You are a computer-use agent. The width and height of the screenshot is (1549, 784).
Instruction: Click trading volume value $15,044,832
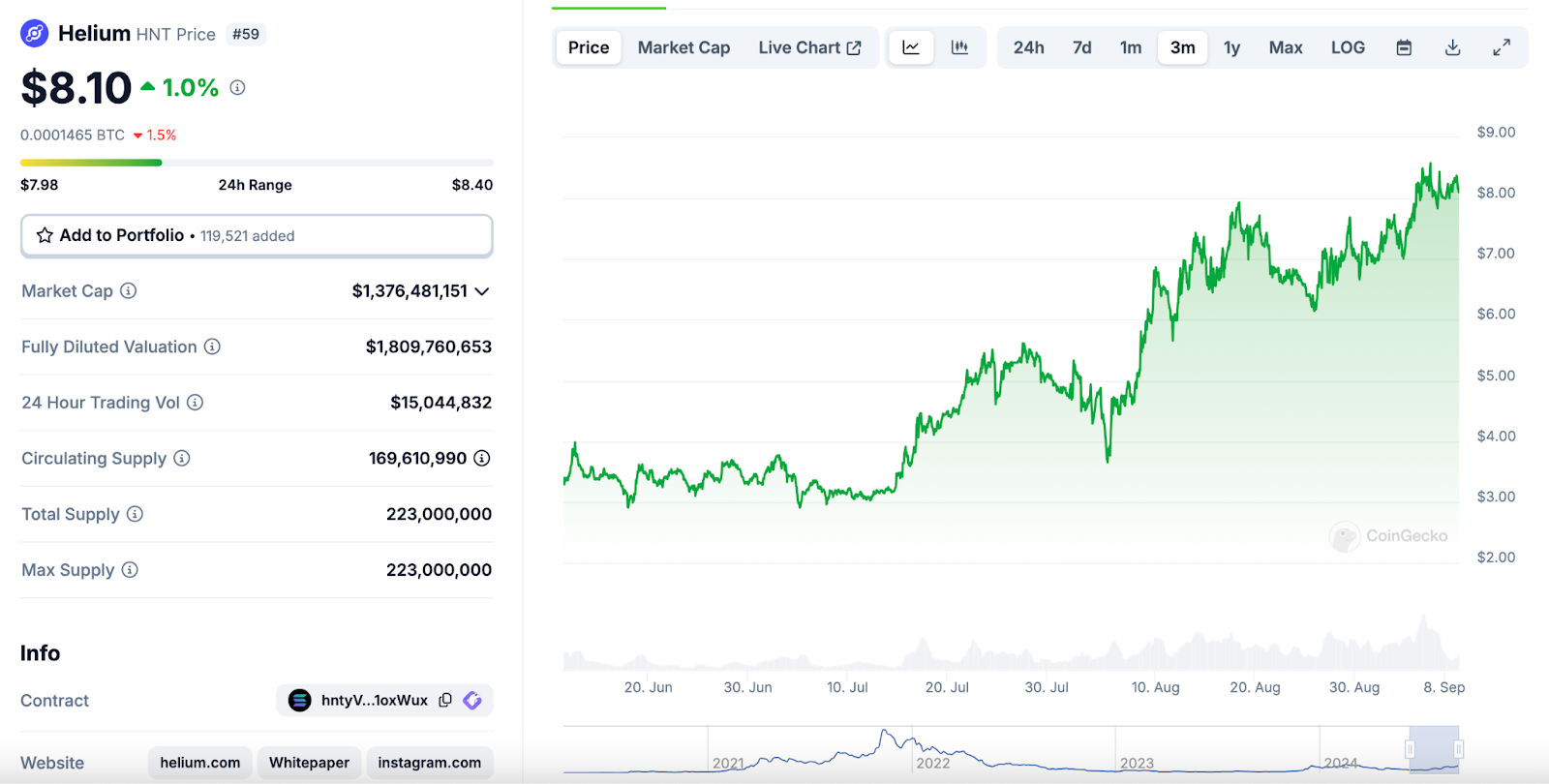pyautogui.click(x=441, y=402)
